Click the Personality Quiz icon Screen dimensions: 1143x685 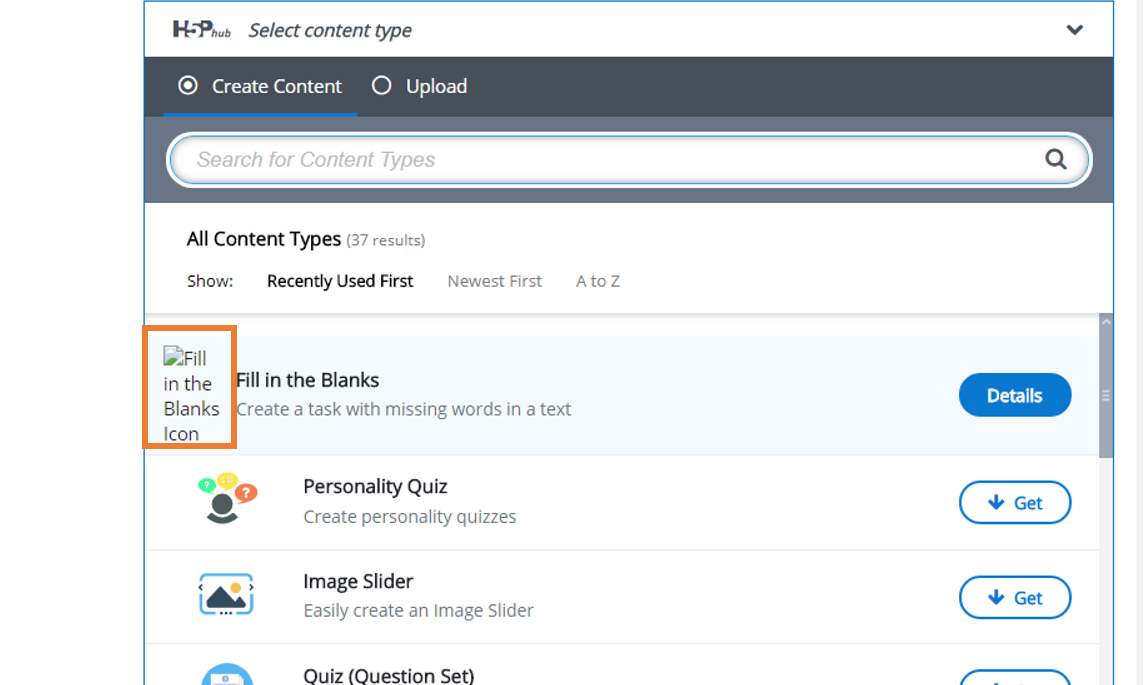tap(227, 498)
